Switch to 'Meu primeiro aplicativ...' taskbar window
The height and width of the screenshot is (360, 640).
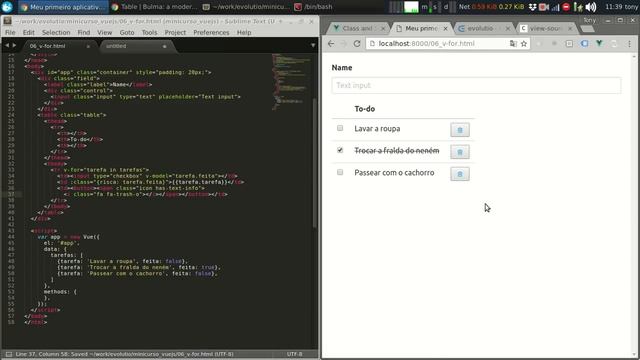63,7
